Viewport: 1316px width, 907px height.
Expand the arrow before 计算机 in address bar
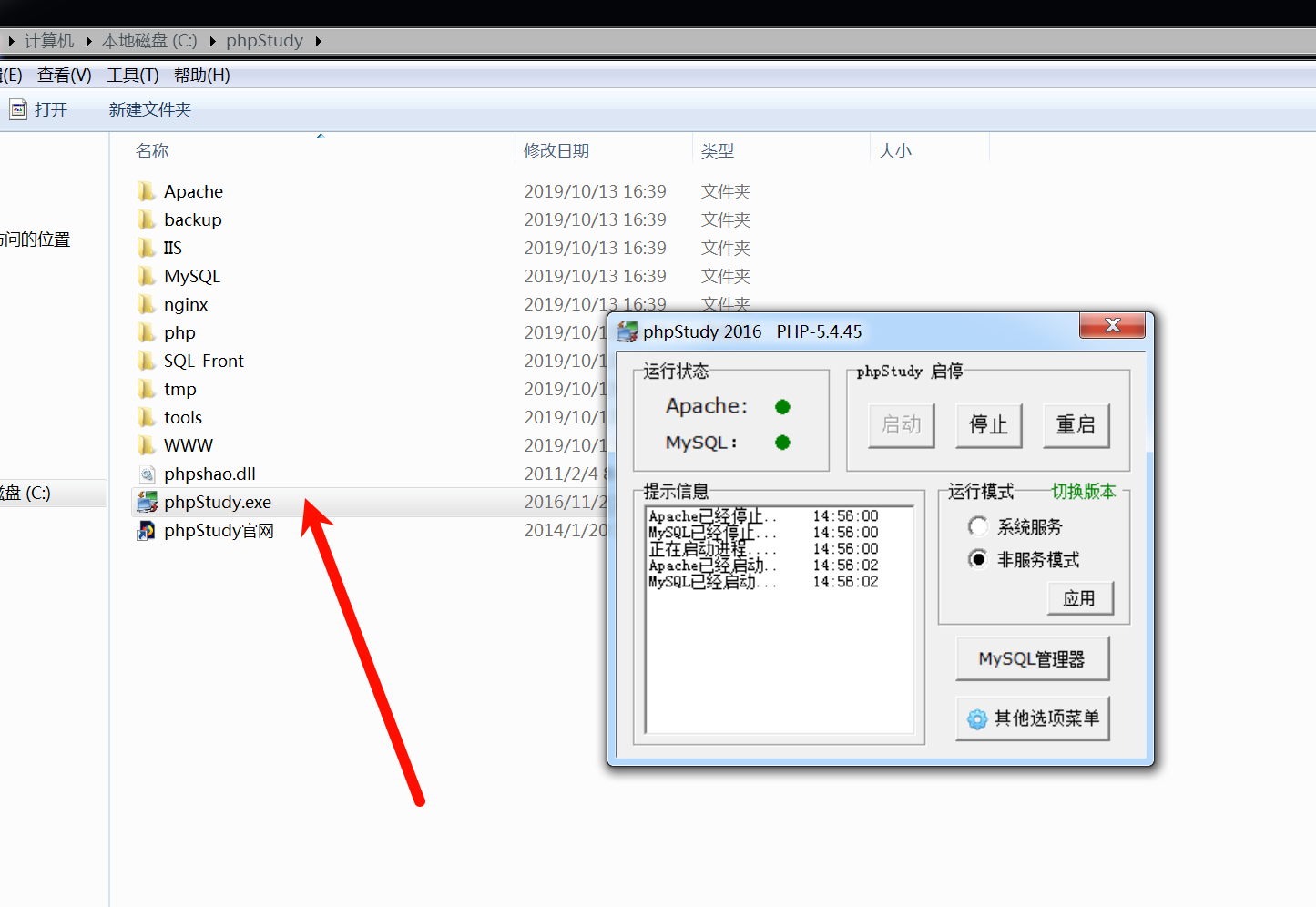point(11,41)
